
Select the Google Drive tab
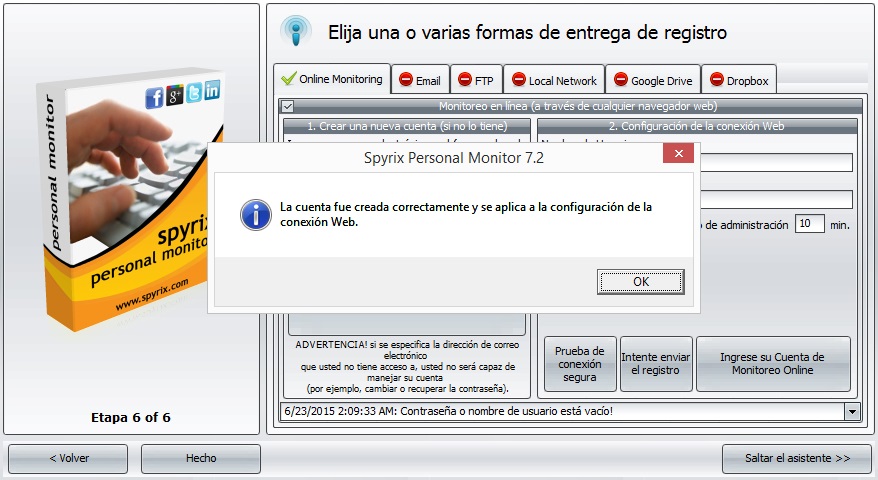click(653, 80)
